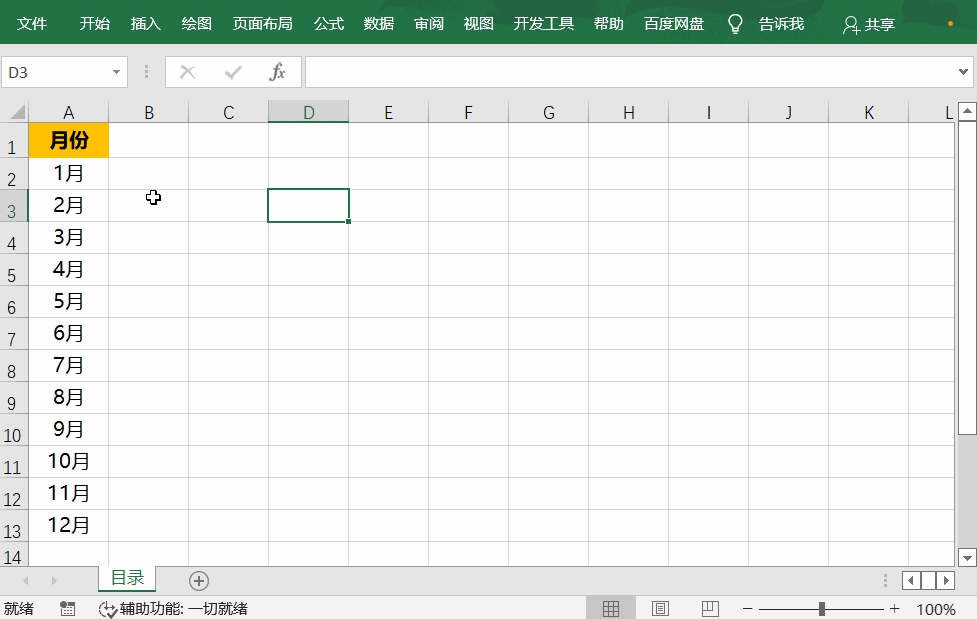
Task: Click the select-all corner triangle
Action: [15, 112]
